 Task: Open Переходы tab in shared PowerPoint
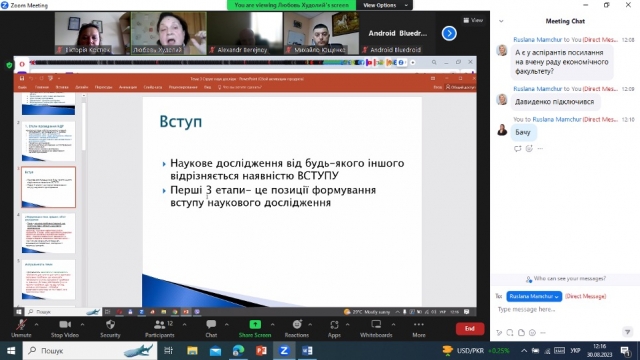104,87
